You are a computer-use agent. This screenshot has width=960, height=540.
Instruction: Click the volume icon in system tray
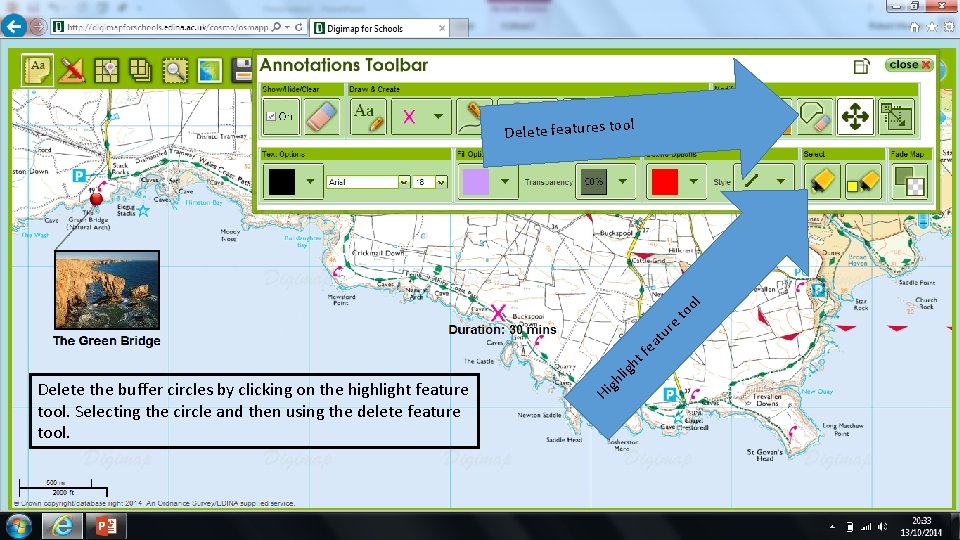tap(882, 527)
